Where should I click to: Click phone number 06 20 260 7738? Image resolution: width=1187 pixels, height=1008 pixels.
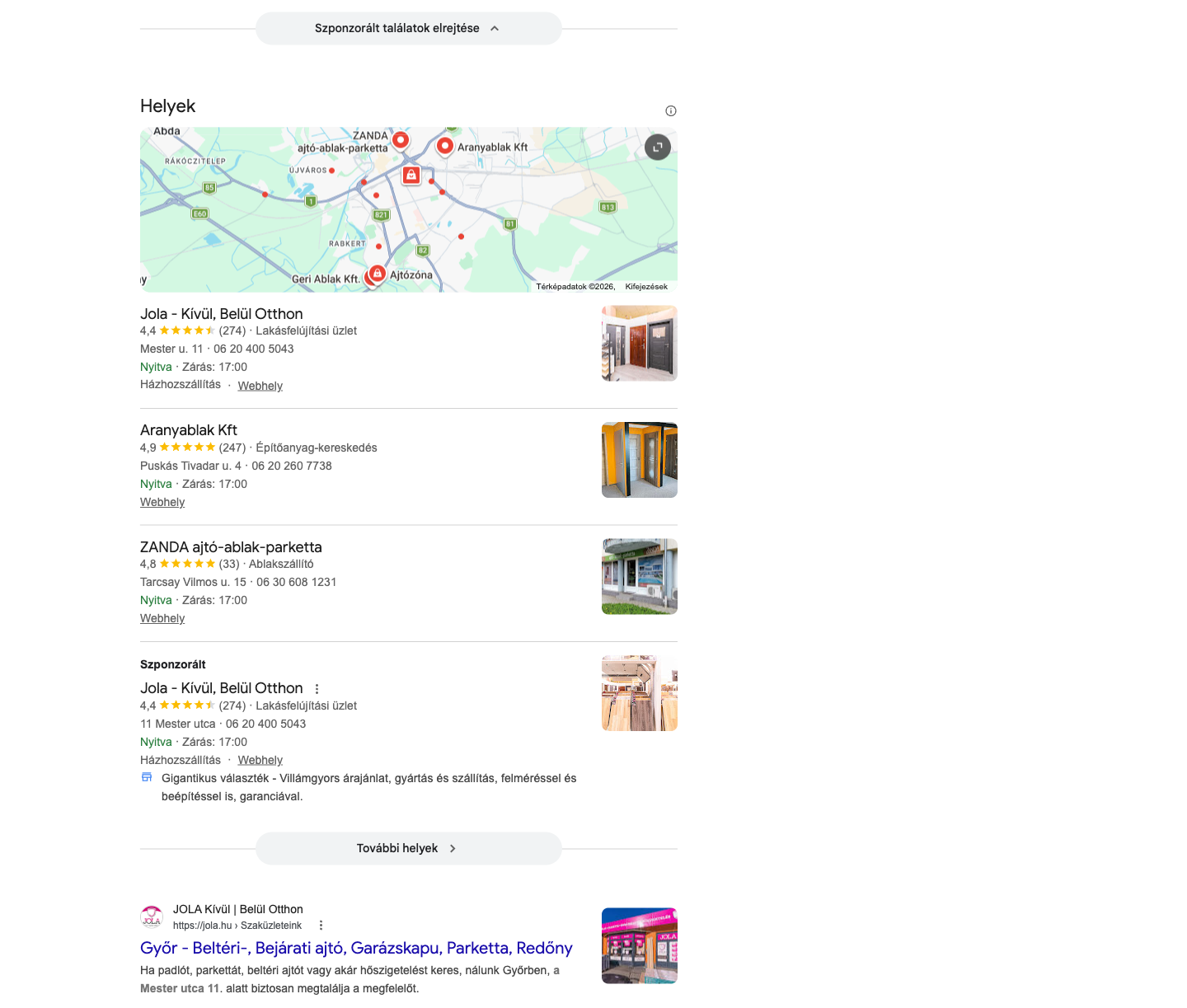coord(292,466)
